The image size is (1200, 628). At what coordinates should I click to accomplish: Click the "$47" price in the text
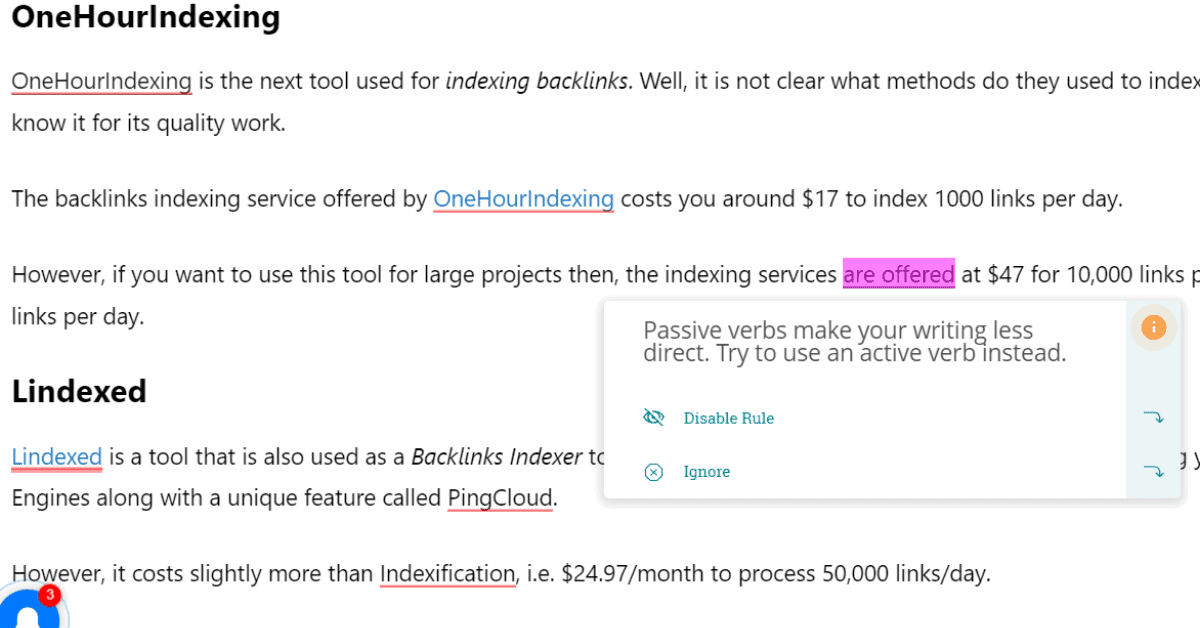[x=1005, y=274]
